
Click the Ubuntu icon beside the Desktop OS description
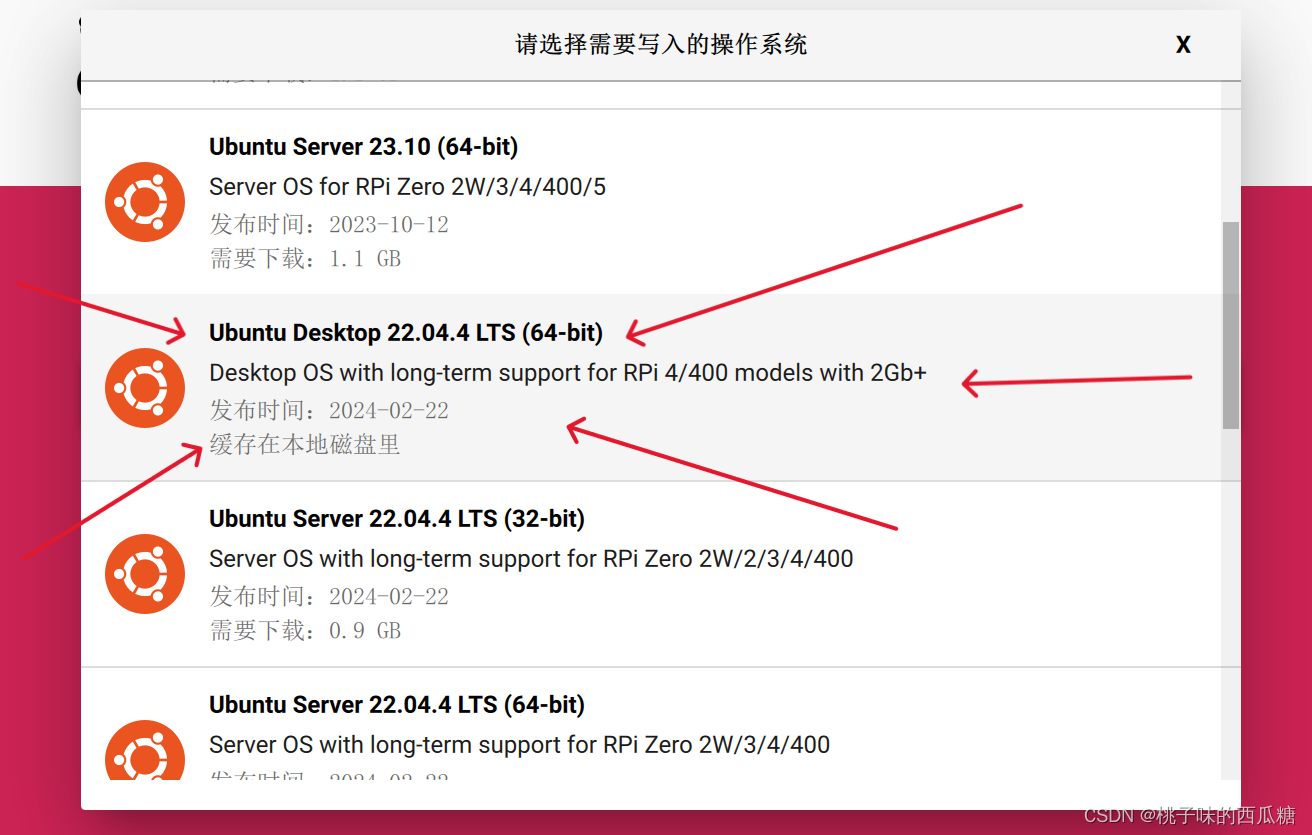[x=144, y=388]
